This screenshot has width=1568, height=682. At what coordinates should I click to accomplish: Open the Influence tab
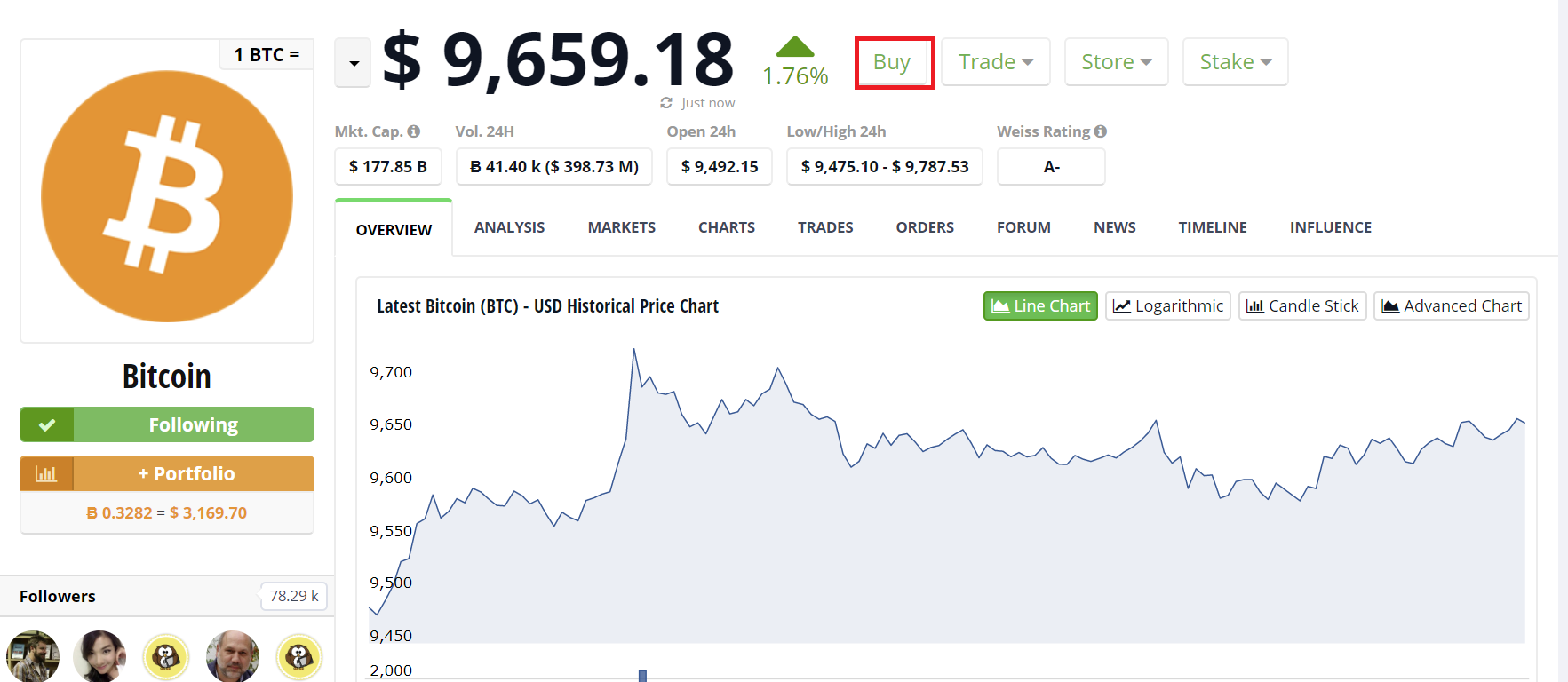pos(1331,227)
